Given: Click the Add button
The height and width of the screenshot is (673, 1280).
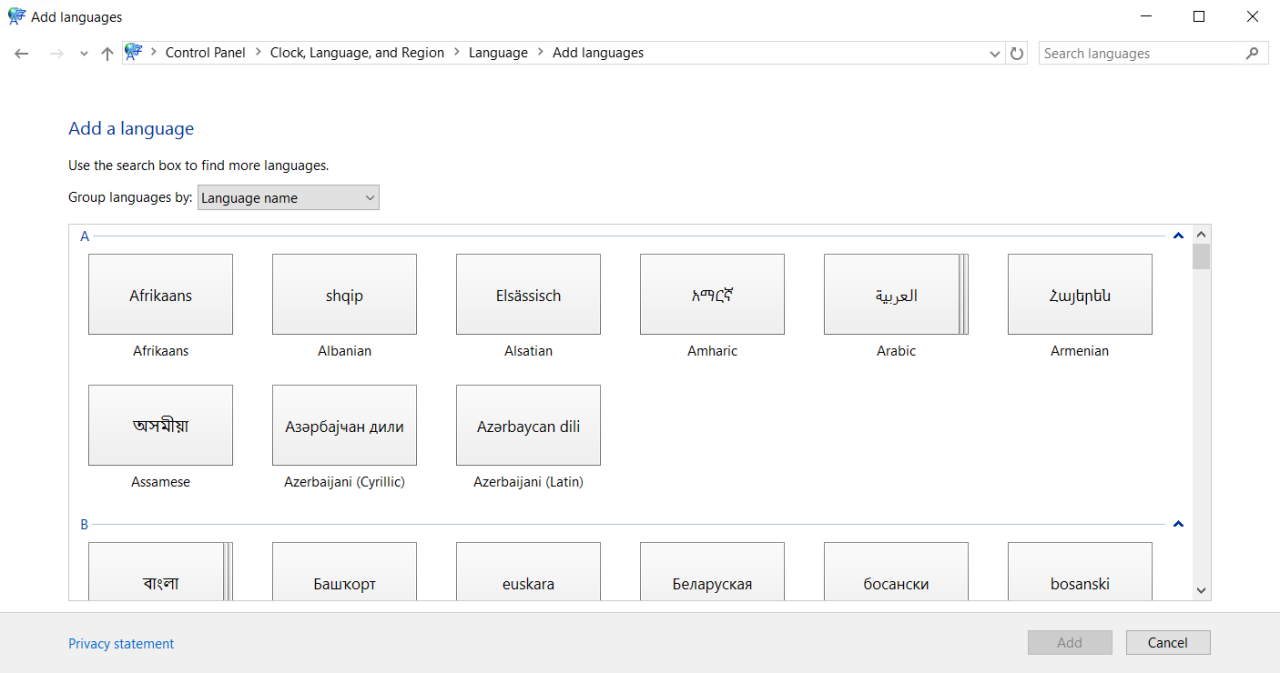Looking at the screenshot, I should pyautogui.click(x=1070, y=642).
